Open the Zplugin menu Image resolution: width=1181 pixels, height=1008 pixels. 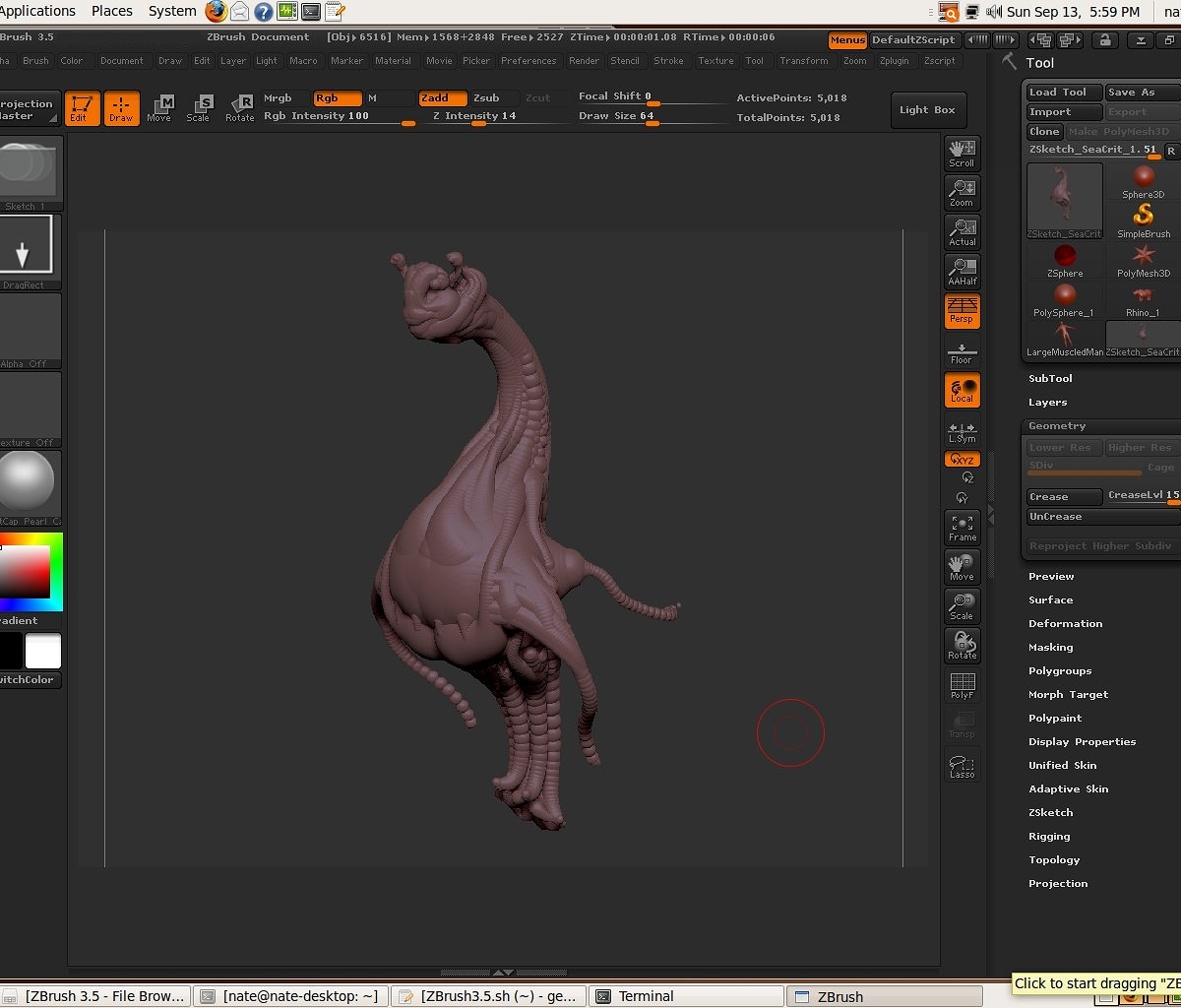pyautogui.click(x=894, y=61)
